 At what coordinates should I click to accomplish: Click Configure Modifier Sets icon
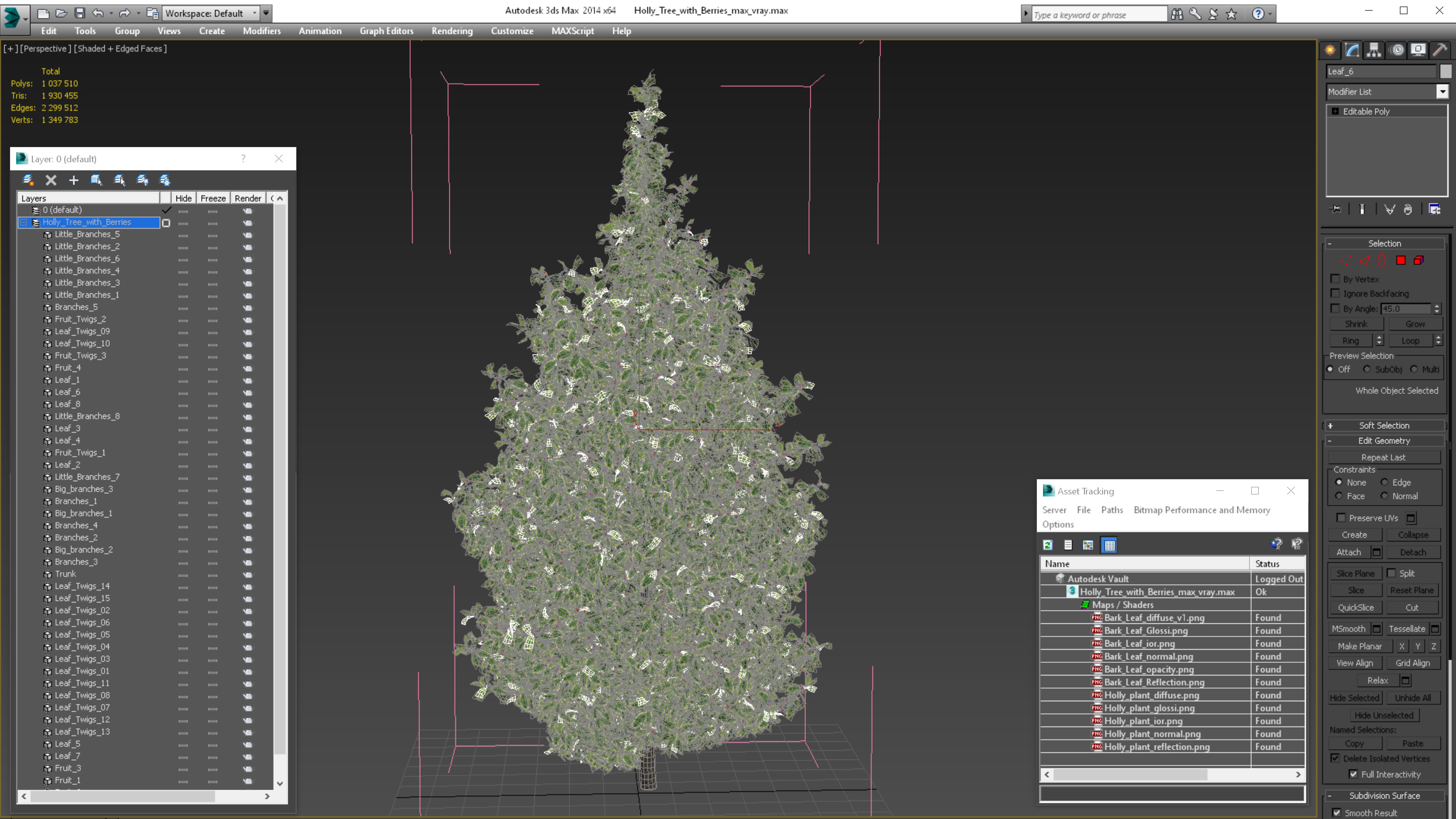[x=1435, y=209]
